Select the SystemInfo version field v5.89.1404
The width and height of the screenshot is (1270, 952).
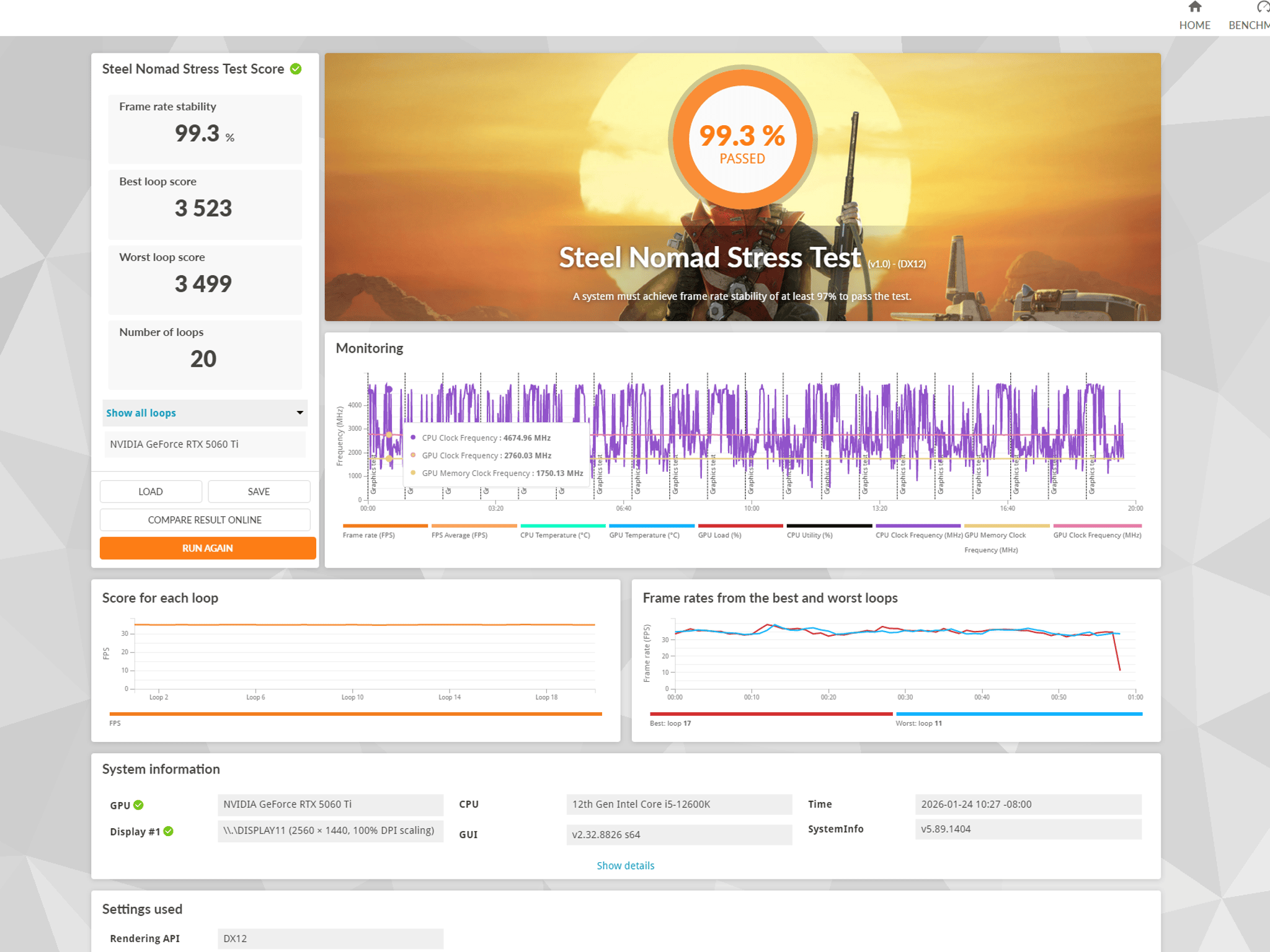(x=1028, y=829)
